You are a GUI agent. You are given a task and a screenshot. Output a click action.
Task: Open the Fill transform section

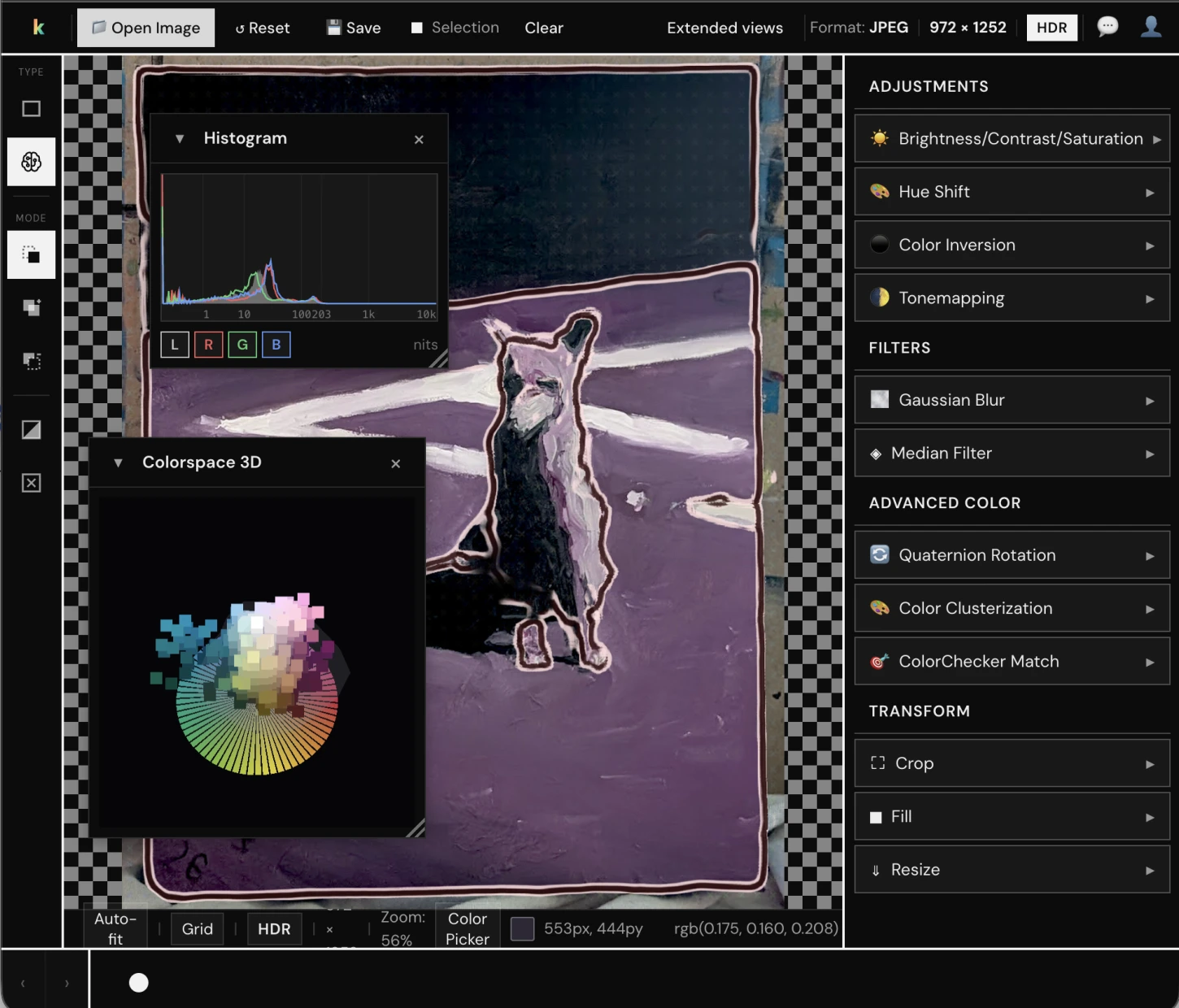[x=1012, y=816]
